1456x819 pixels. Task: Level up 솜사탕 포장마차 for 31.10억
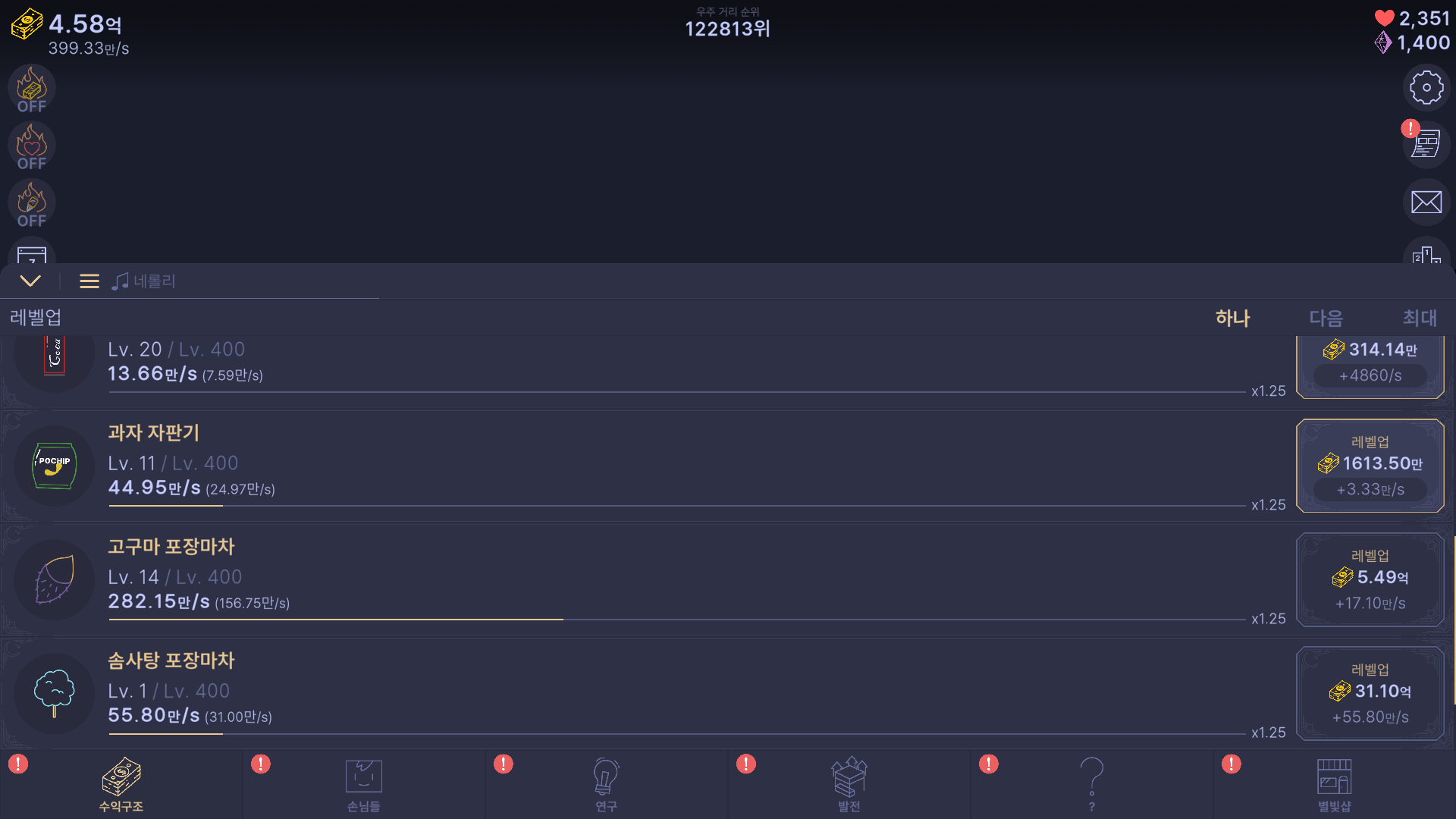pos(1370,693)
